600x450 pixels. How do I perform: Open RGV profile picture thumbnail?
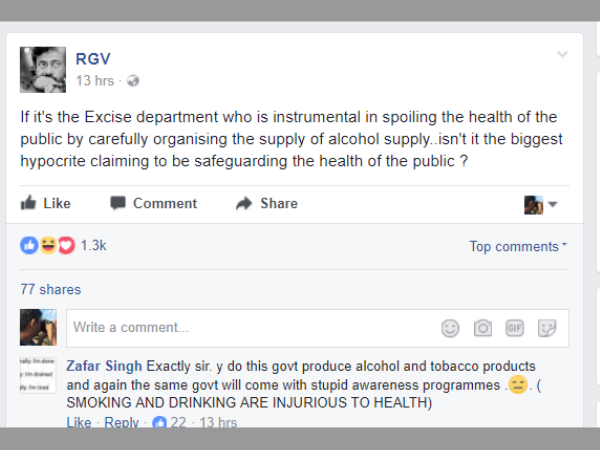pyautogui.click(x=43, y=69)
